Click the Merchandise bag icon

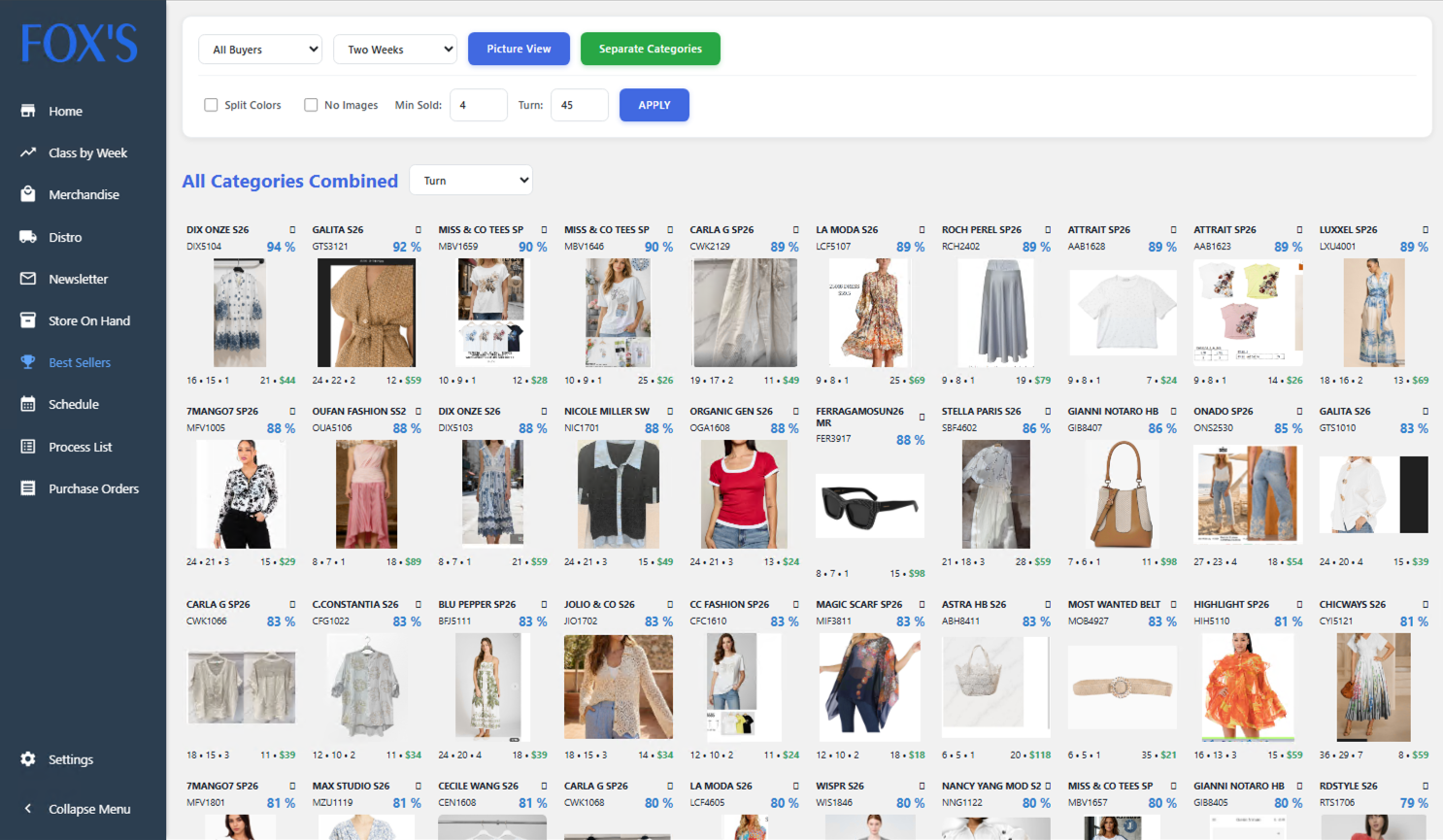(x=28, y=194)
